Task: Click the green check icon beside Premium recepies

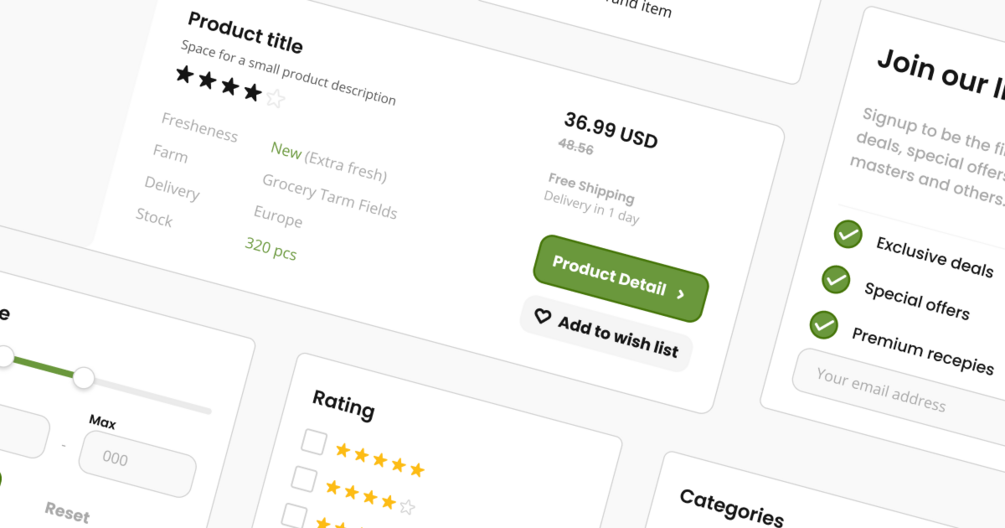Action: pyautogui.click(x=823, y=324)
